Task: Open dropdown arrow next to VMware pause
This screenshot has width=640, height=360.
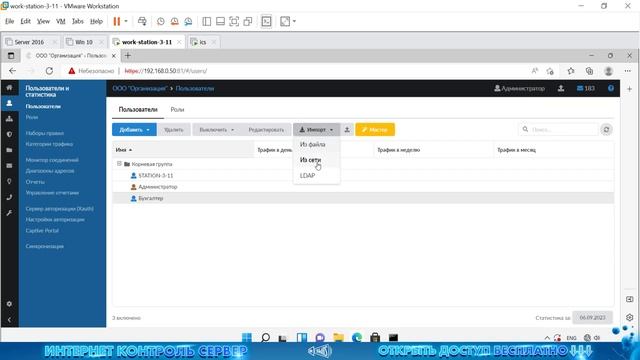Action: (126, 21)
